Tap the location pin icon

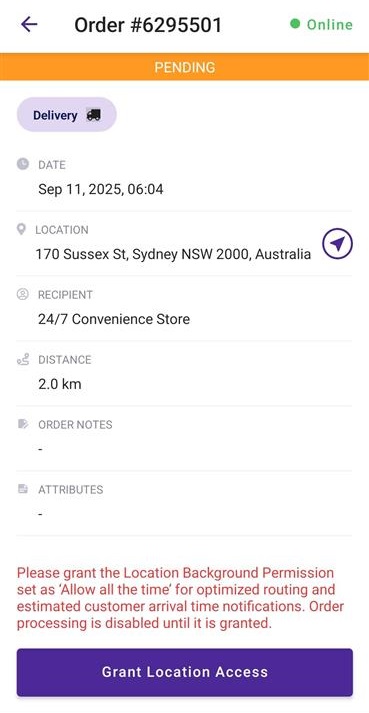(21, 229)
